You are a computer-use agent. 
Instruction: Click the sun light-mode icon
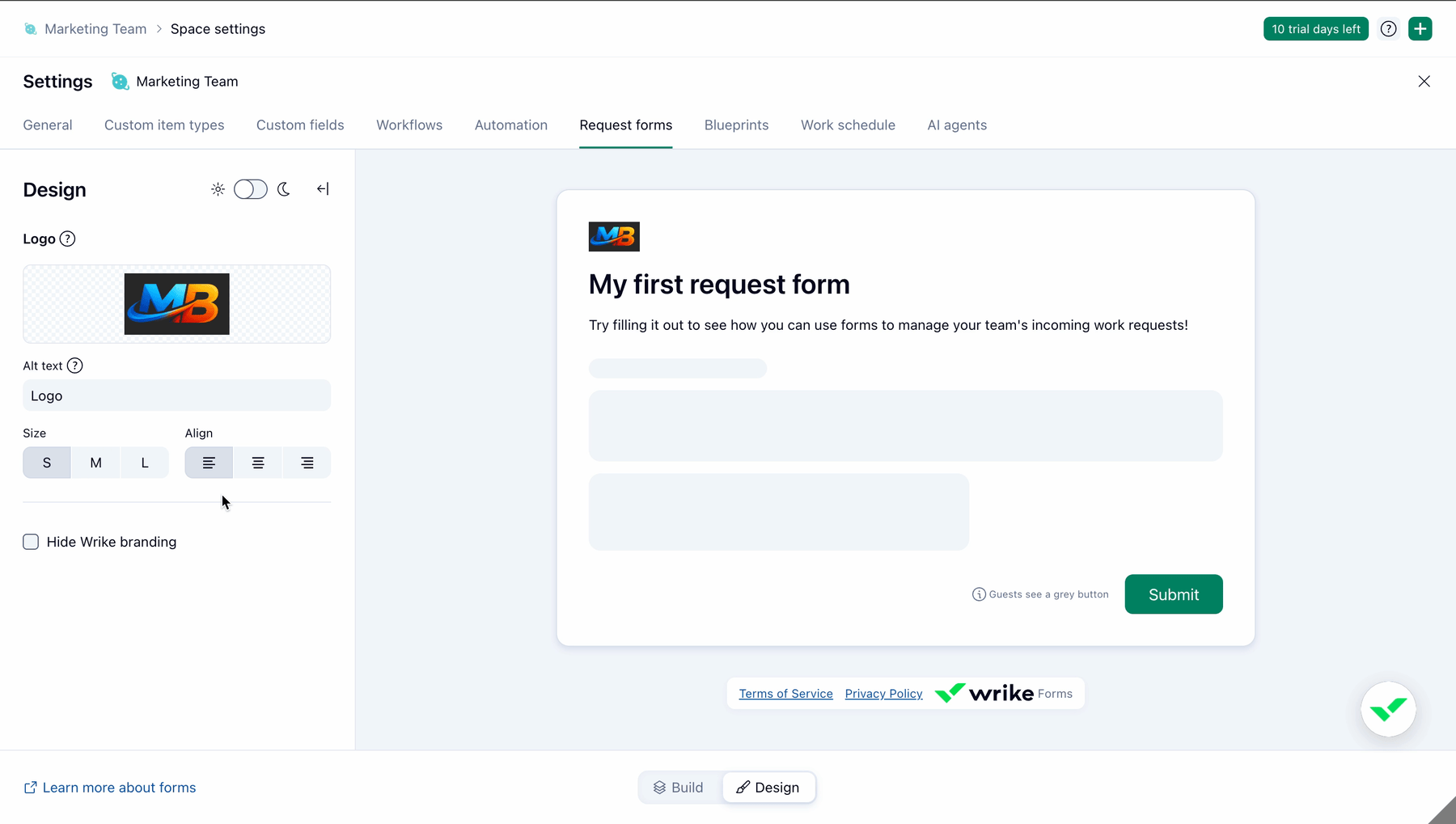click(218, 189)
